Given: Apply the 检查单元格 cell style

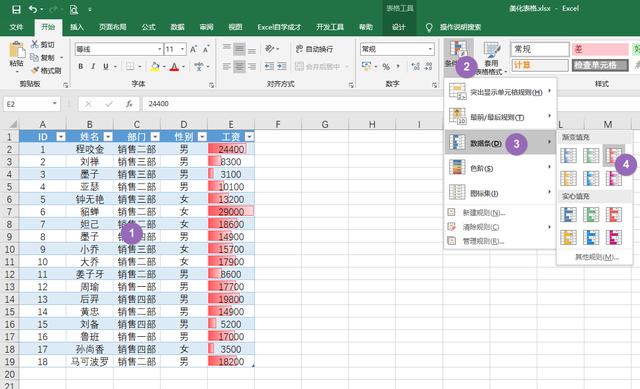Looking at the screenshot, I should [x=600, y=65].
